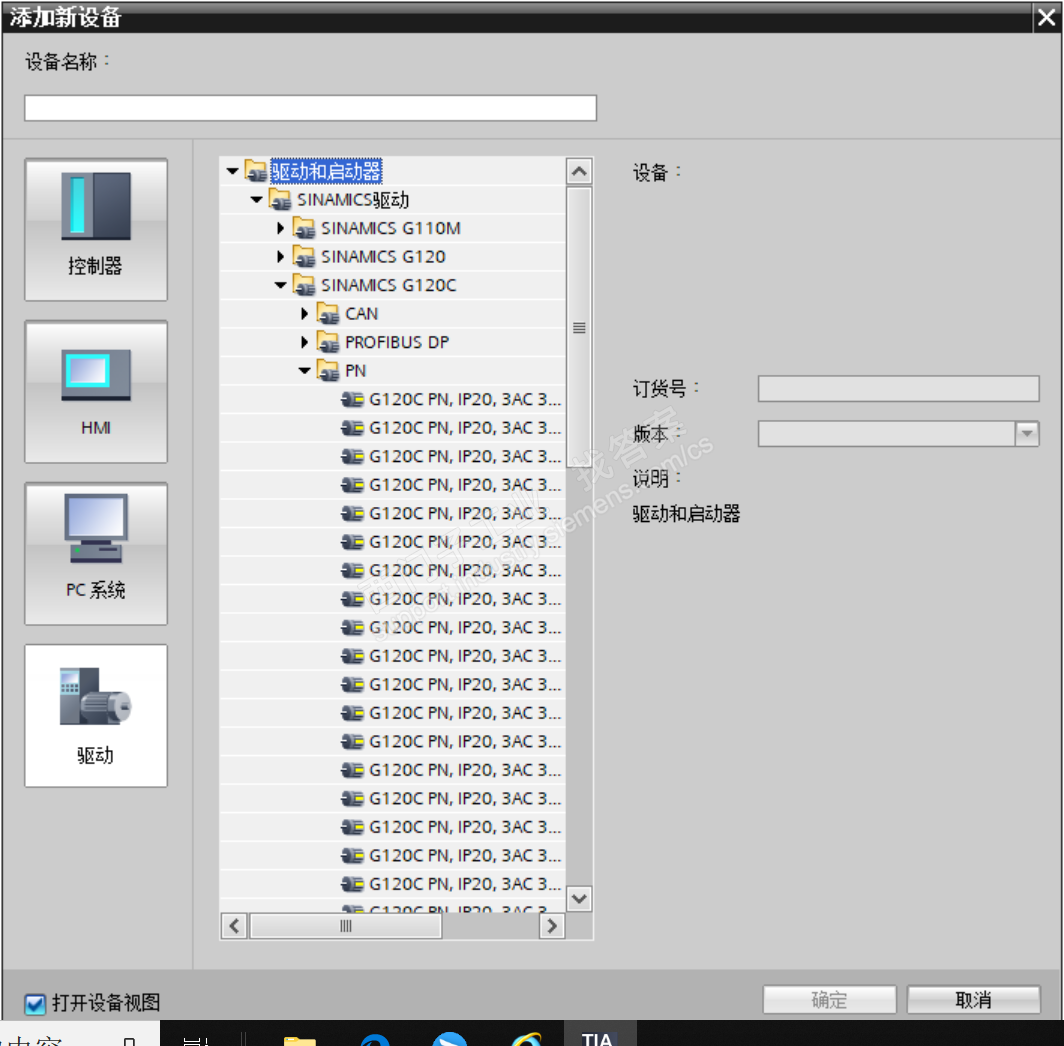Select the 驱动 (Drive) category button

(96, 716)
